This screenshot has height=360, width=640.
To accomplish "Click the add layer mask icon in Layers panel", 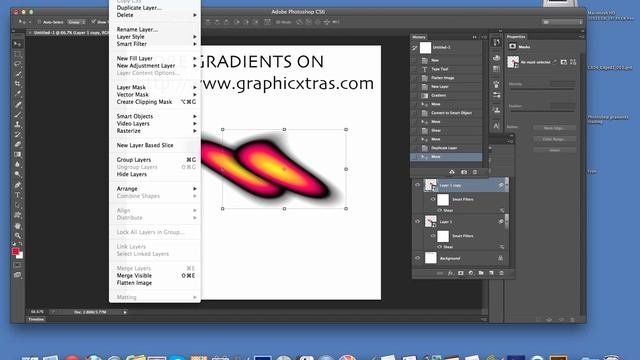I will tap(460, 273).
